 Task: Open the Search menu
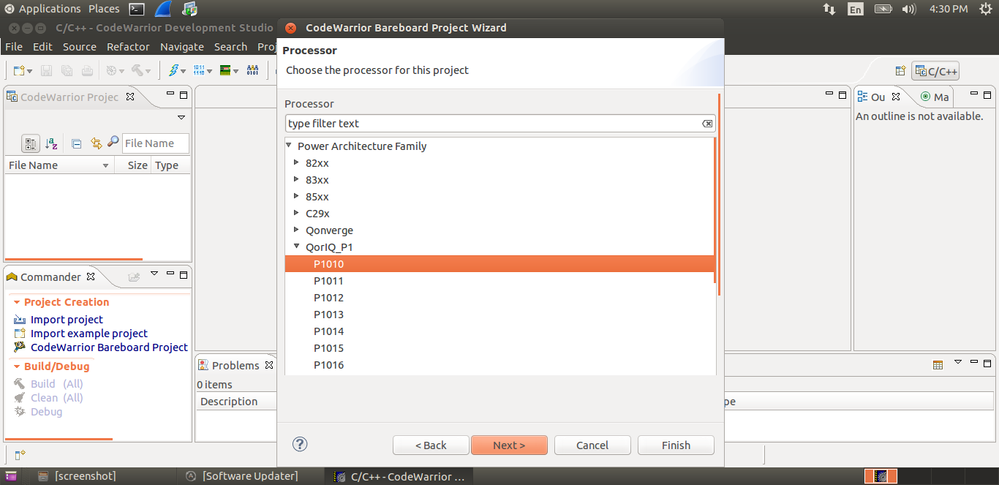[231, 47]
